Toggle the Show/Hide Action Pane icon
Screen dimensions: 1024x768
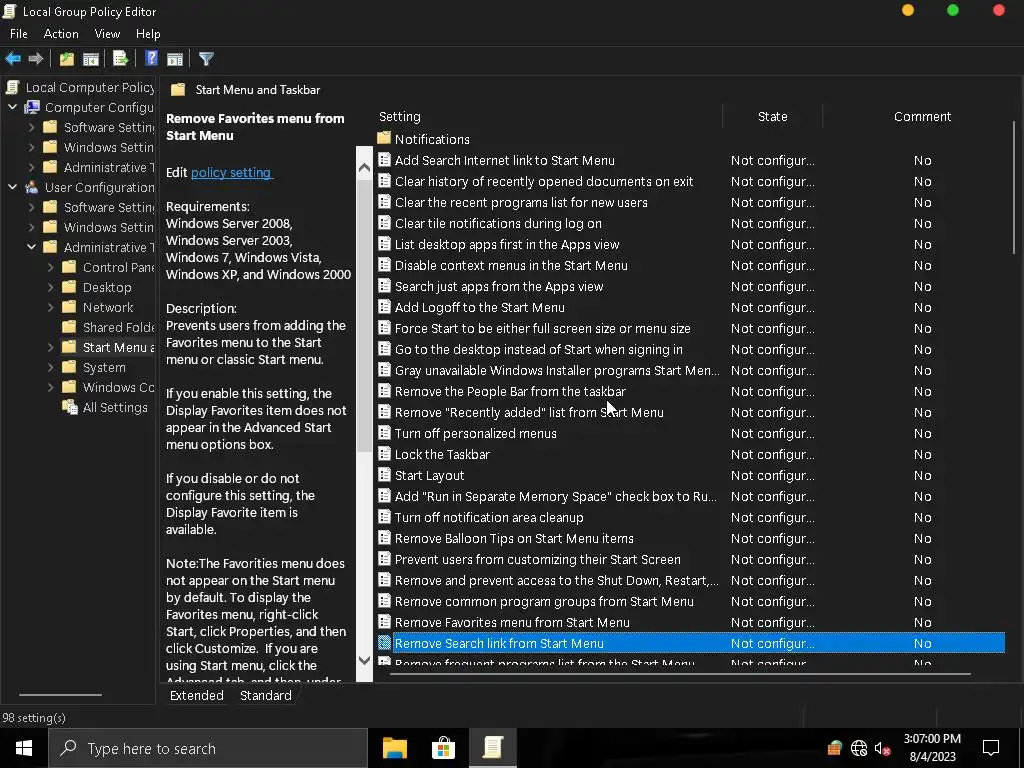[175, 59]
